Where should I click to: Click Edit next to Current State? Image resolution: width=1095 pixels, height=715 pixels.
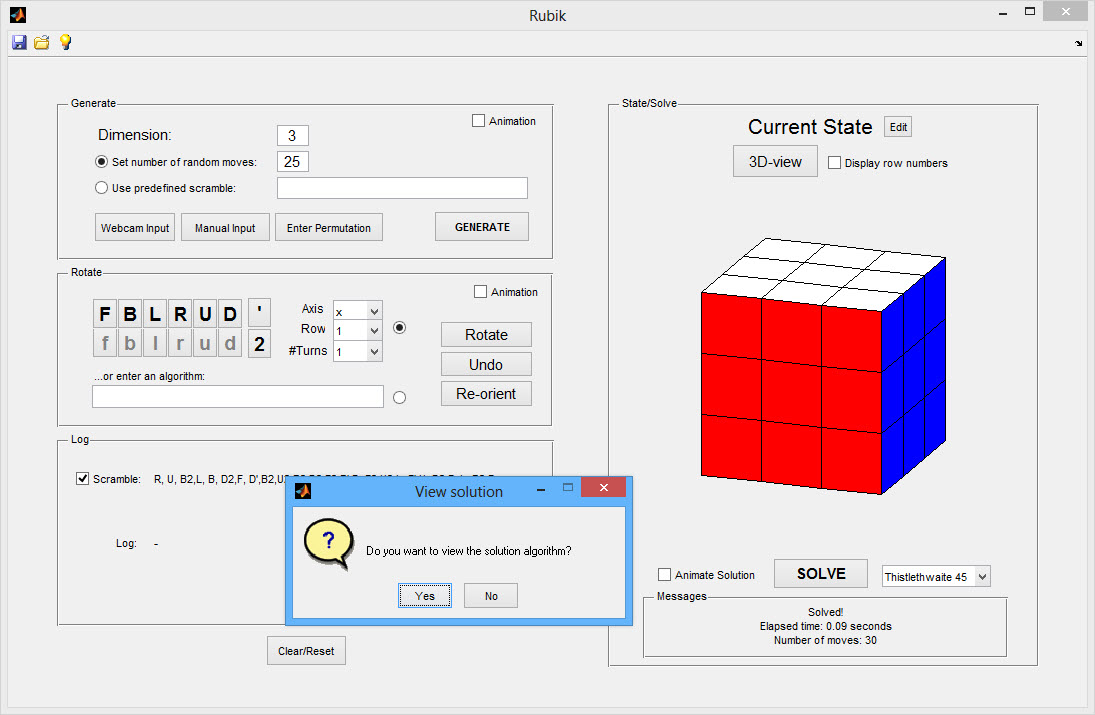coord(898,127)
